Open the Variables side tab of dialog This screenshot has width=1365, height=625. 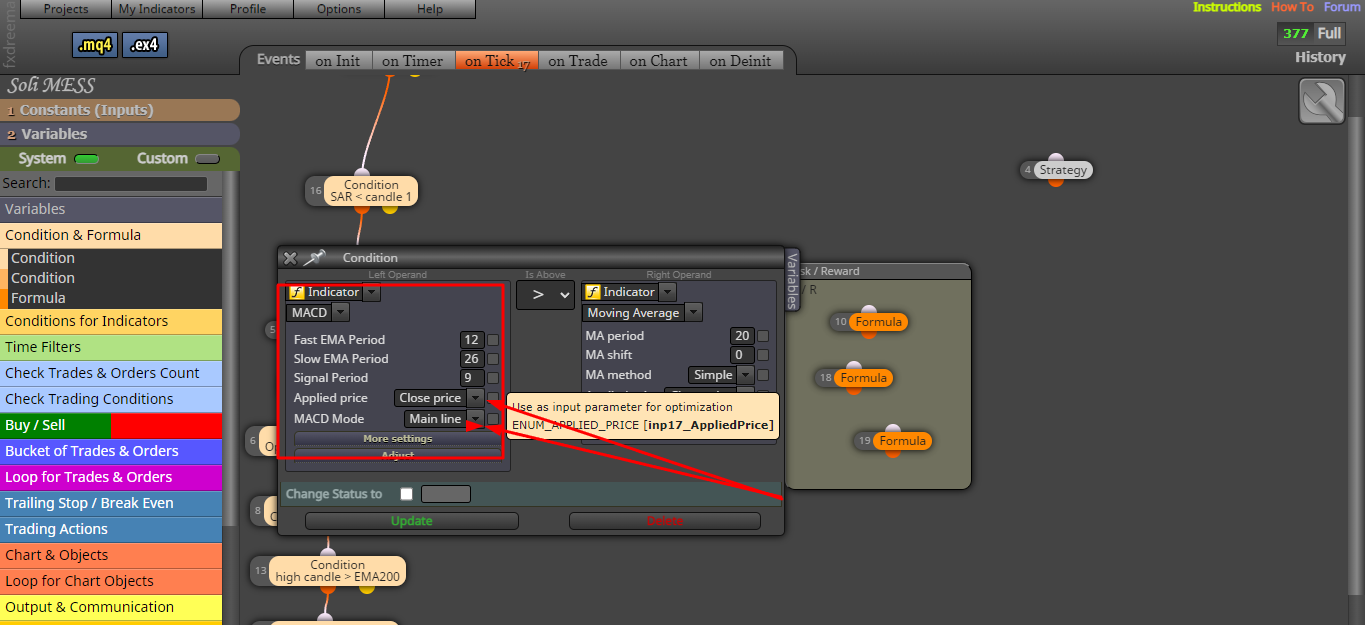pyautogui.click(x=792, y=279)
